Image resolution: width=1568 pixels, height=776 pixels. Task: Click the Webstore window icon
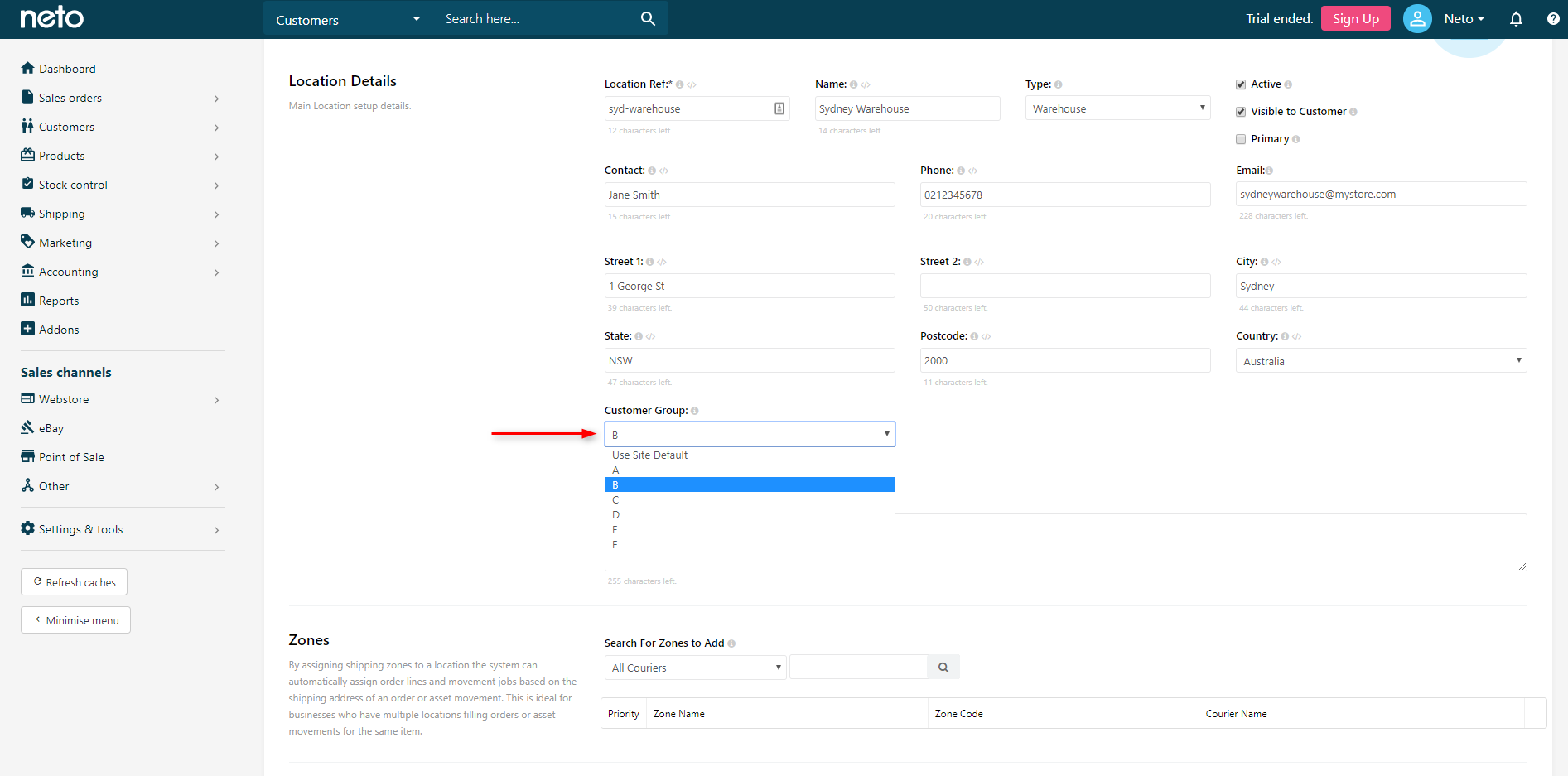(28, 398)
